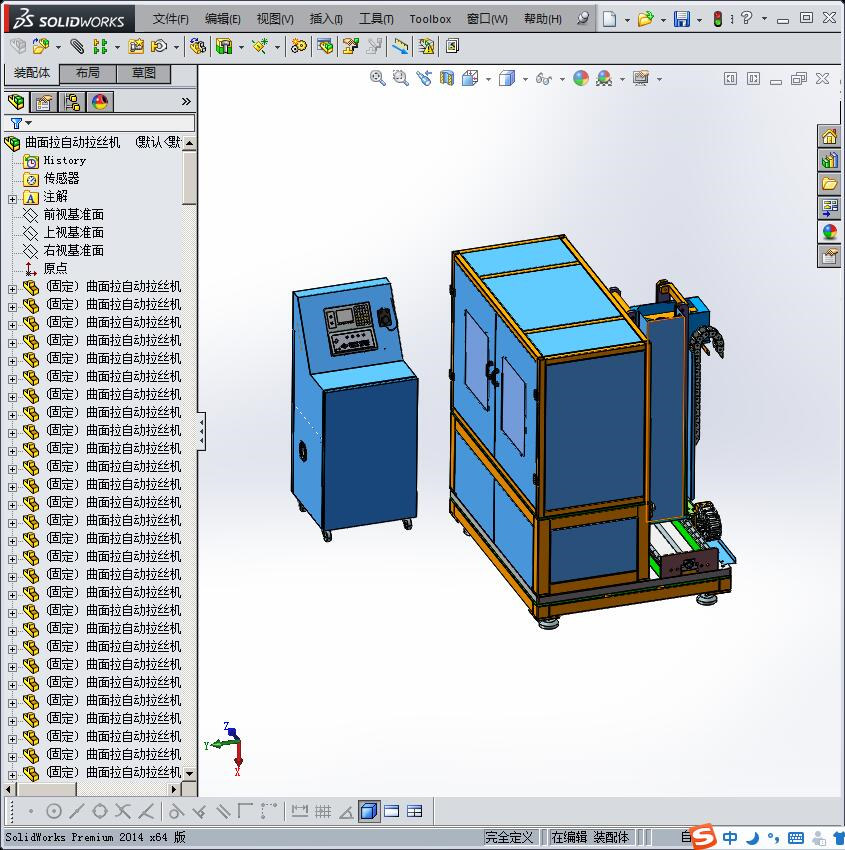845x850 pixels.
Task: Toggle the Hide/Show items glasses icon
Action: (x=542, y=78)
